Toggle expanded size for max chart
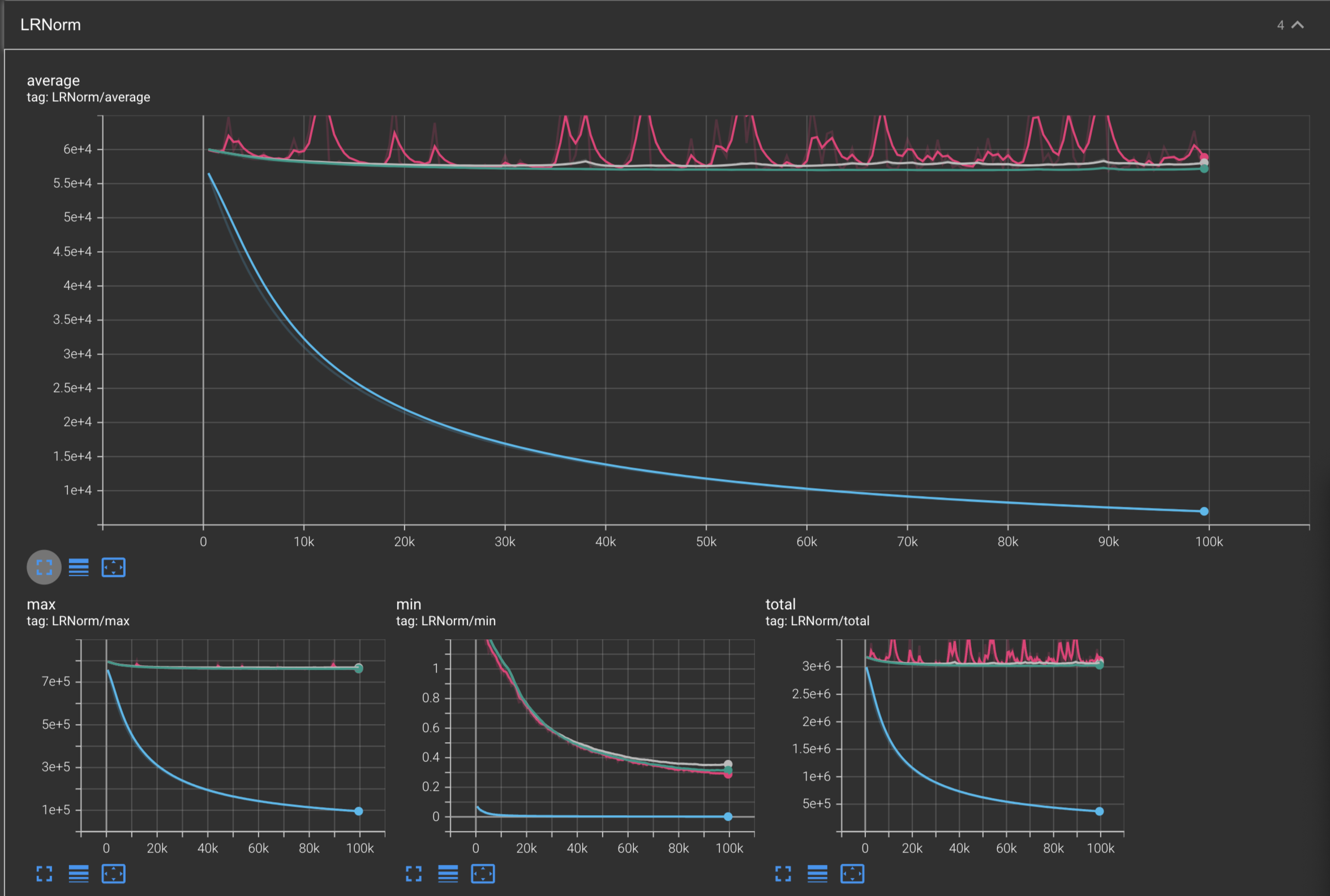The image size is (1330, 896). pyautogui.click(x=44, y=874)
